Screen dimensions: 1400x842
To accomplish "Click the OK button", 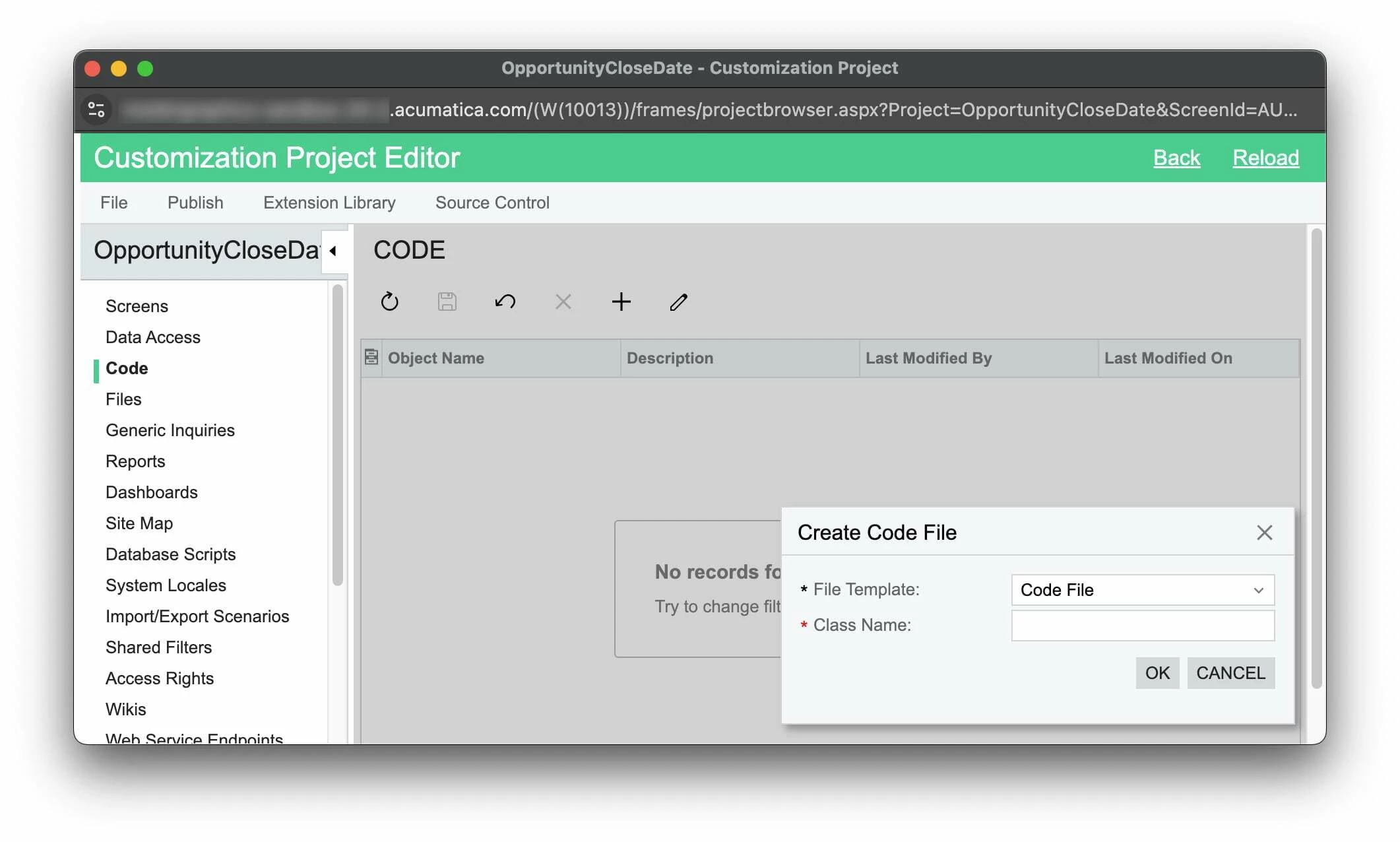I will tap(1157, 672).
